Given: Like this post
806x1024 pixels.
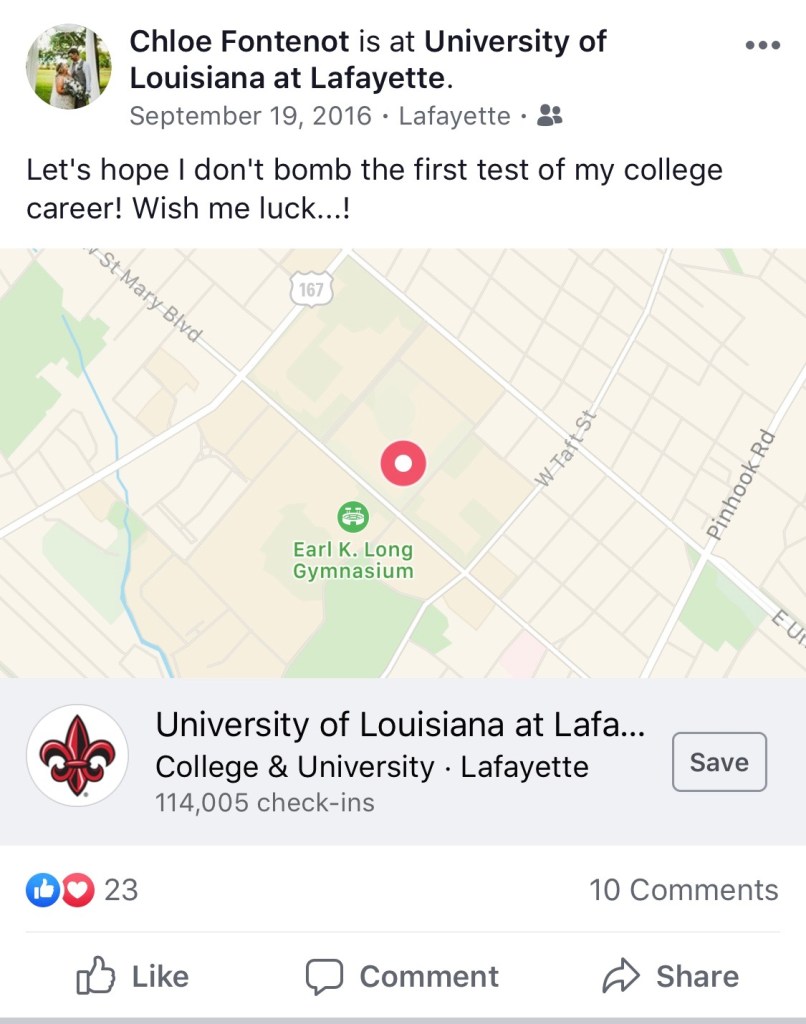Looking at the screenshot, I should coord(133,976).
